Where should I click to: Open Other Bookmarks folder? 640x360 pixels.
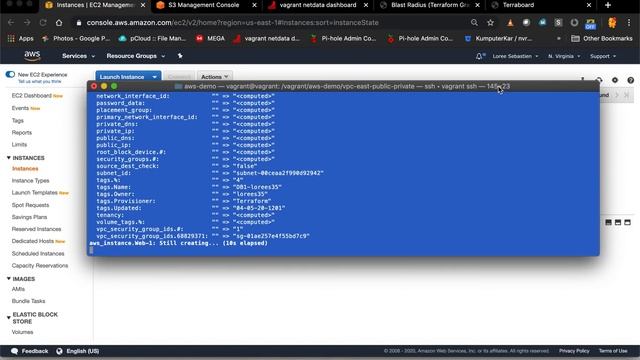coord(602,38)
